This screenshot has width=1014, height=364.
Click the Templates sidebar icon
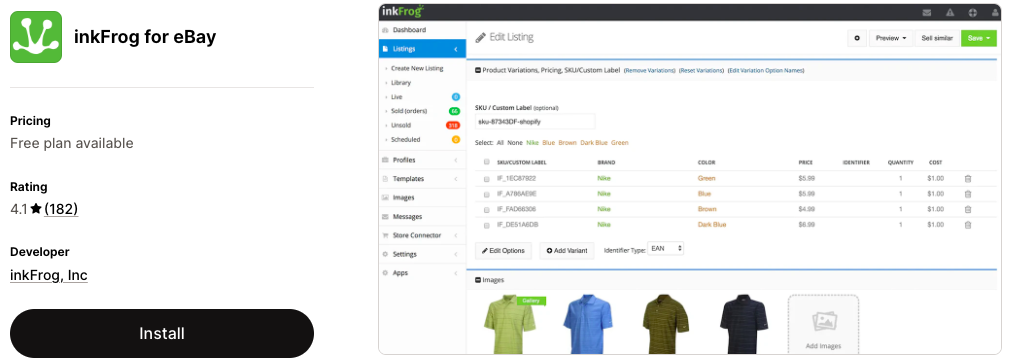pyautogui.click(x=385, y=178)
